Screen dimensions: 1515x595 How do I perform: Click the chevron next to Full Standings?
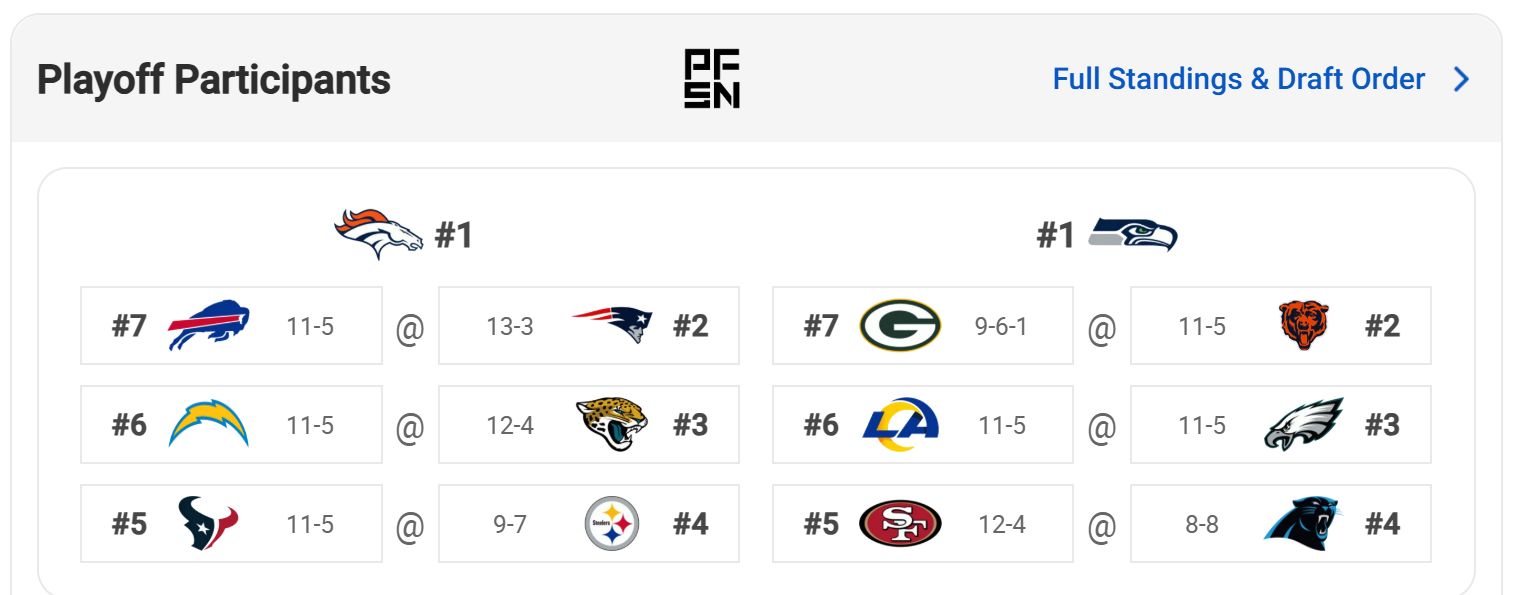click(1461, 79)
